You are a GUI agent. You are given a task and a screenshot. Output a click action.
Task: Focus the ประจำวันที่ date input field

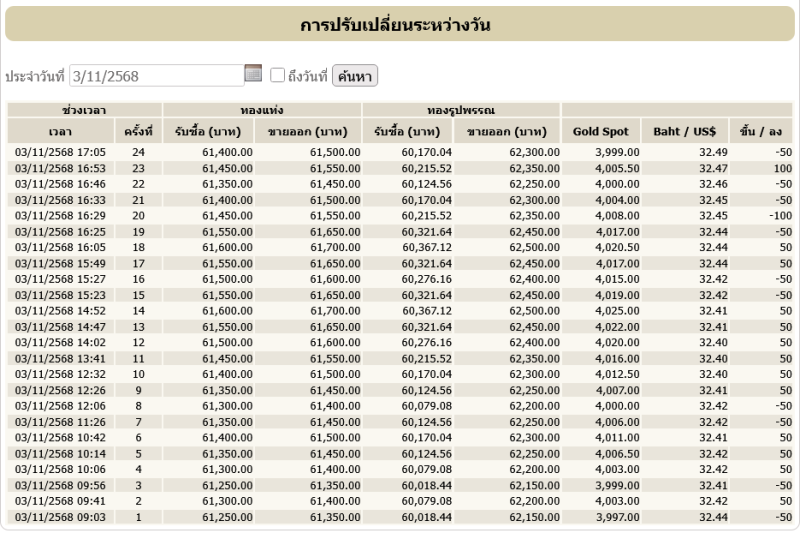pos(155,75)
